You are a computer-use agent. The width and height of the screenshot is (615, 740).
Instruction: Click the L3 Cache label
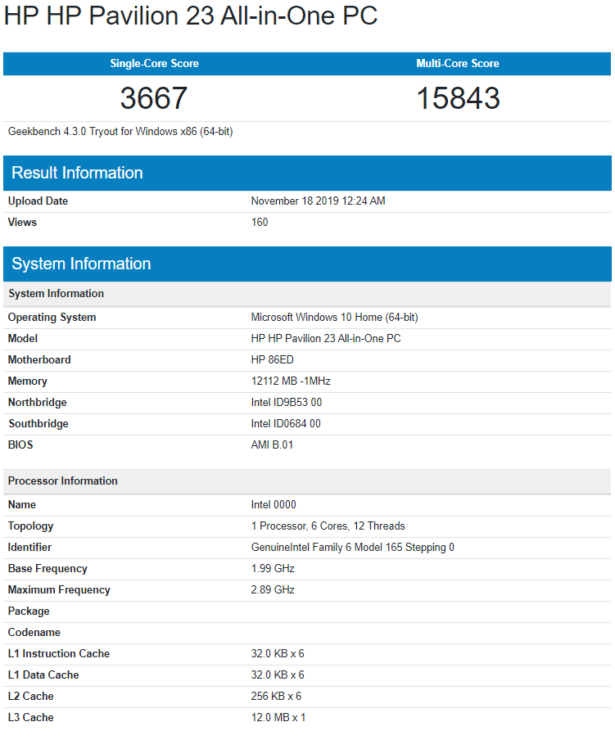click(31, 717)
